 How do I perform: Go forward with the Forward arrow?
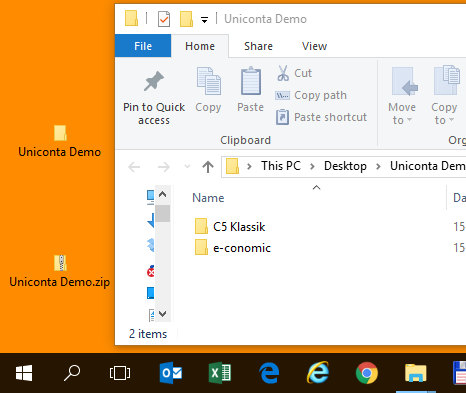[164, 167]
